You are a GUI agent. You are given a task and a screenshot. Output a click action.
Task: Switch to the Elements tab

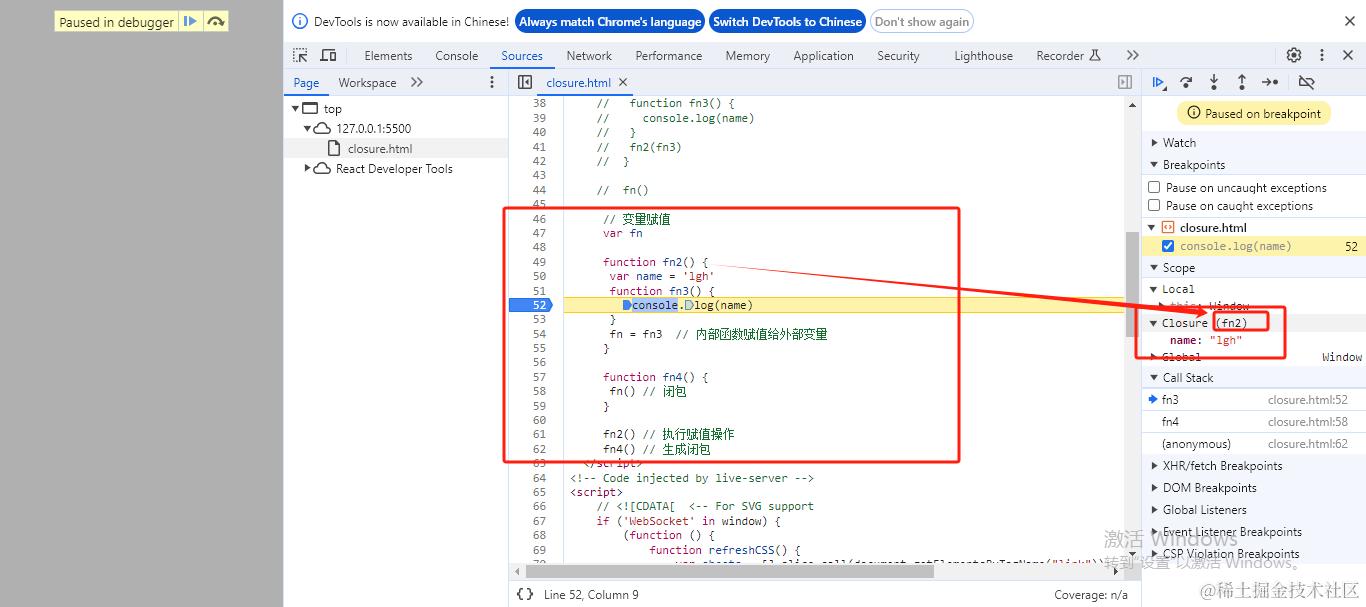point(388,56)
